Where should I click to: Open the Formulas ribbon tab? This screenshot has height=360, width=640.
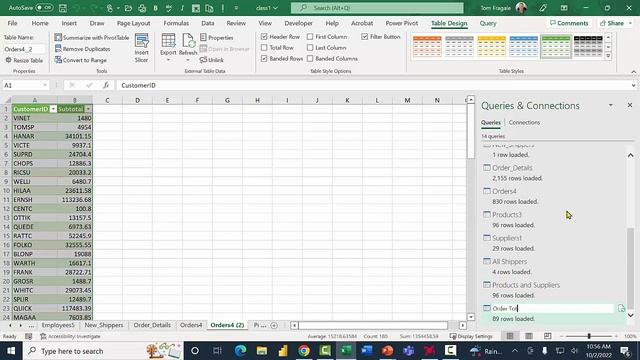coord(176,23)
